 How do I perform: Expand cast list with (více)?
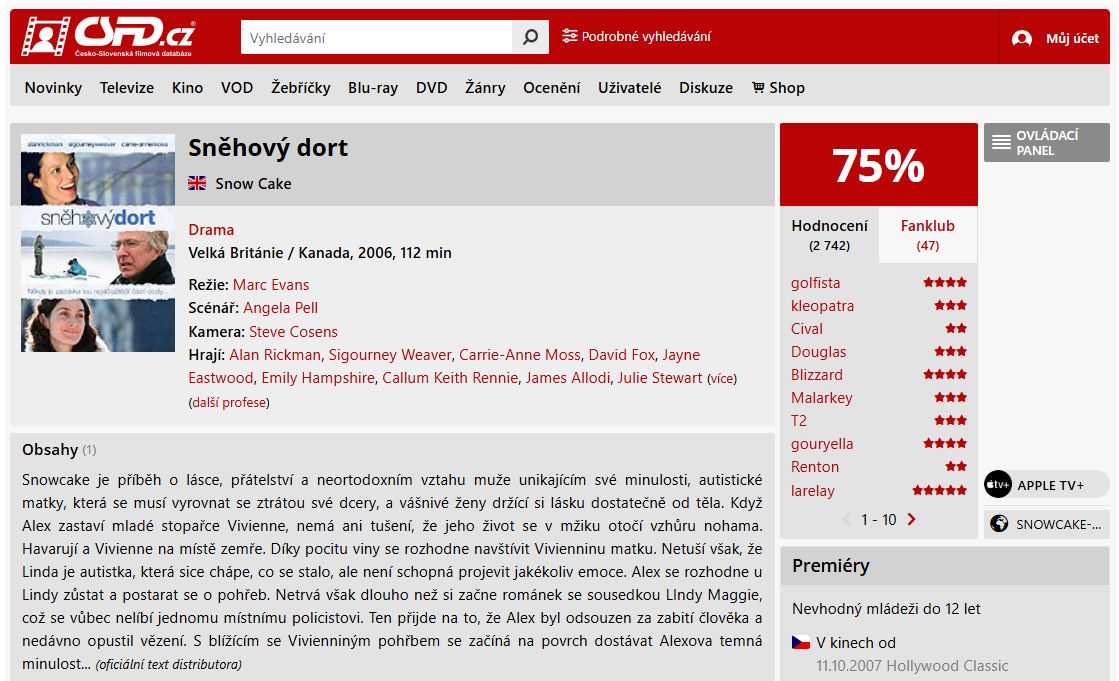722,378
